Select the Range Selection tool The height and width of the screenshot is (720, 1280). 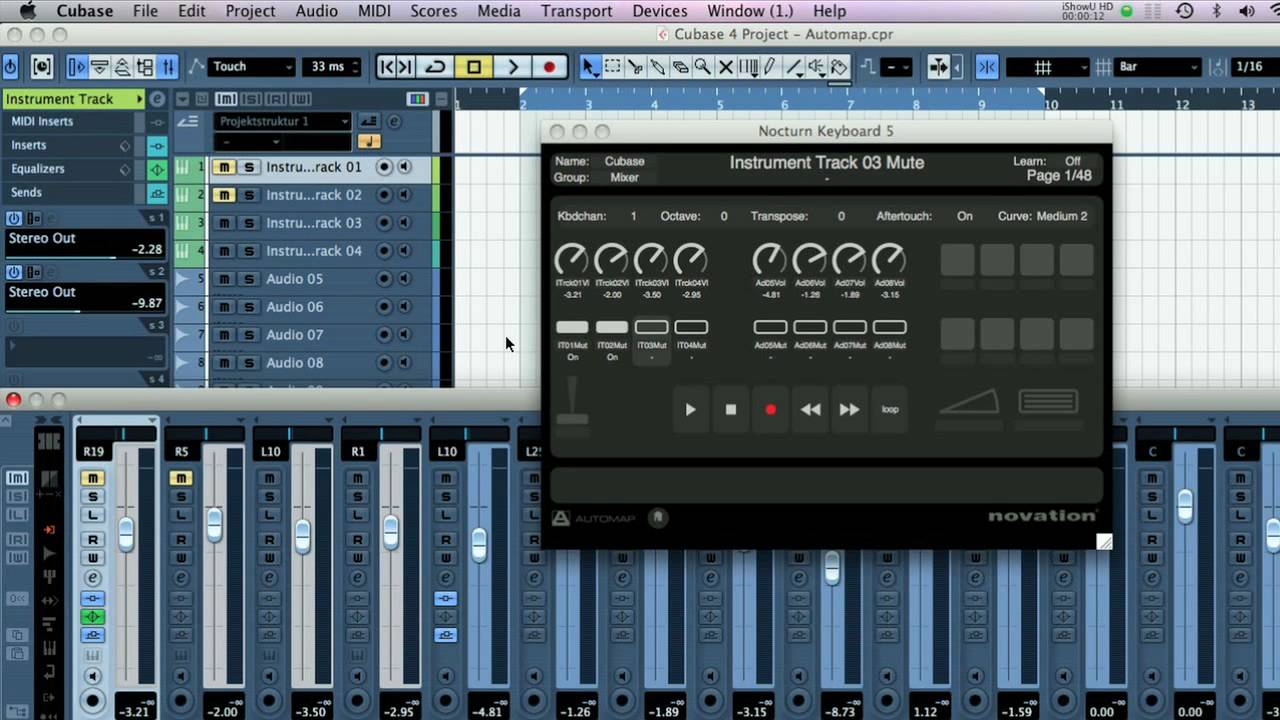[x=612, y=67]
